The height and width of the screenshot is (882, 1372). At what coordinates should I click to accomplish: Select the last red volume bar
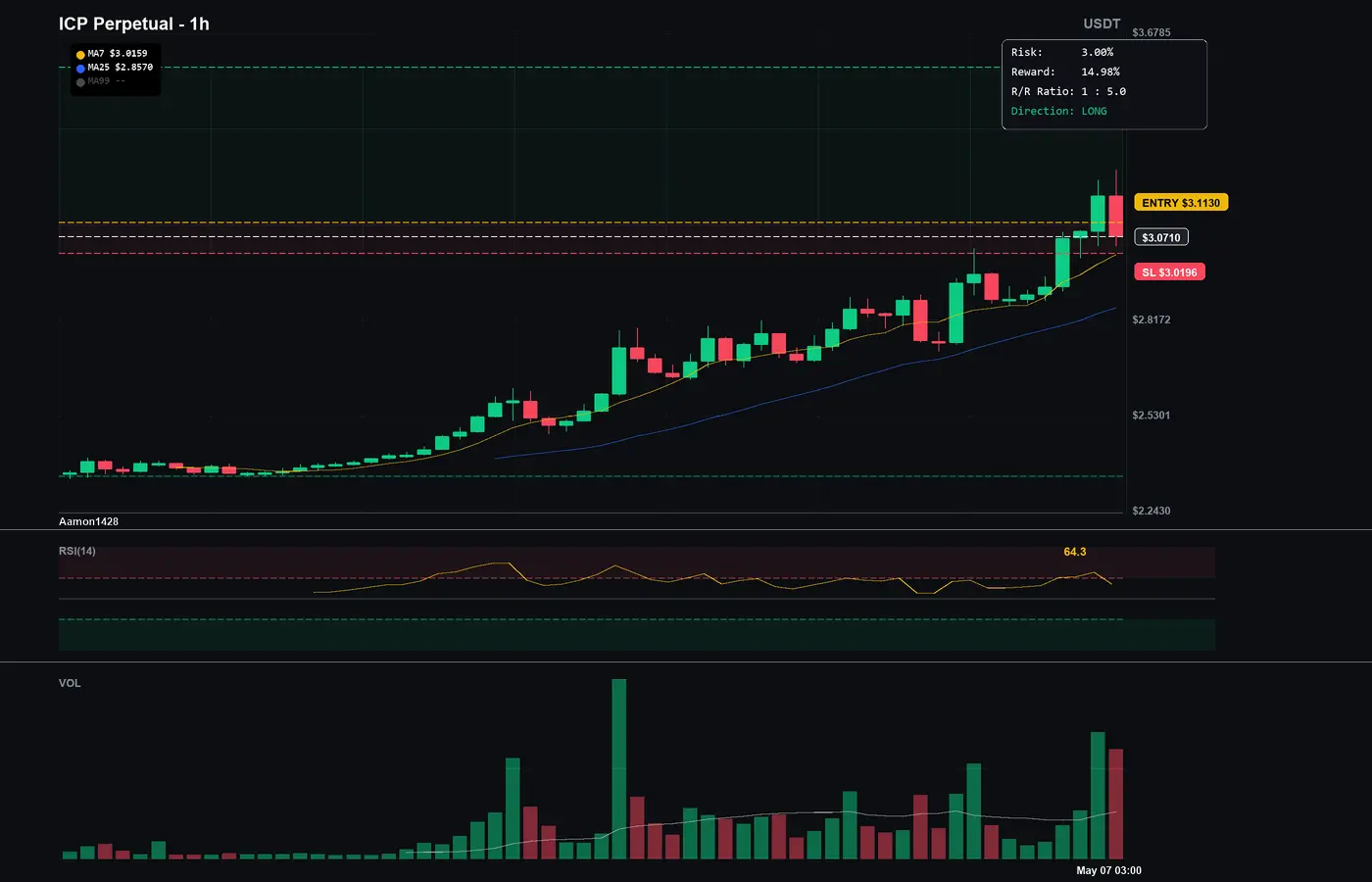pos(1116,804)
